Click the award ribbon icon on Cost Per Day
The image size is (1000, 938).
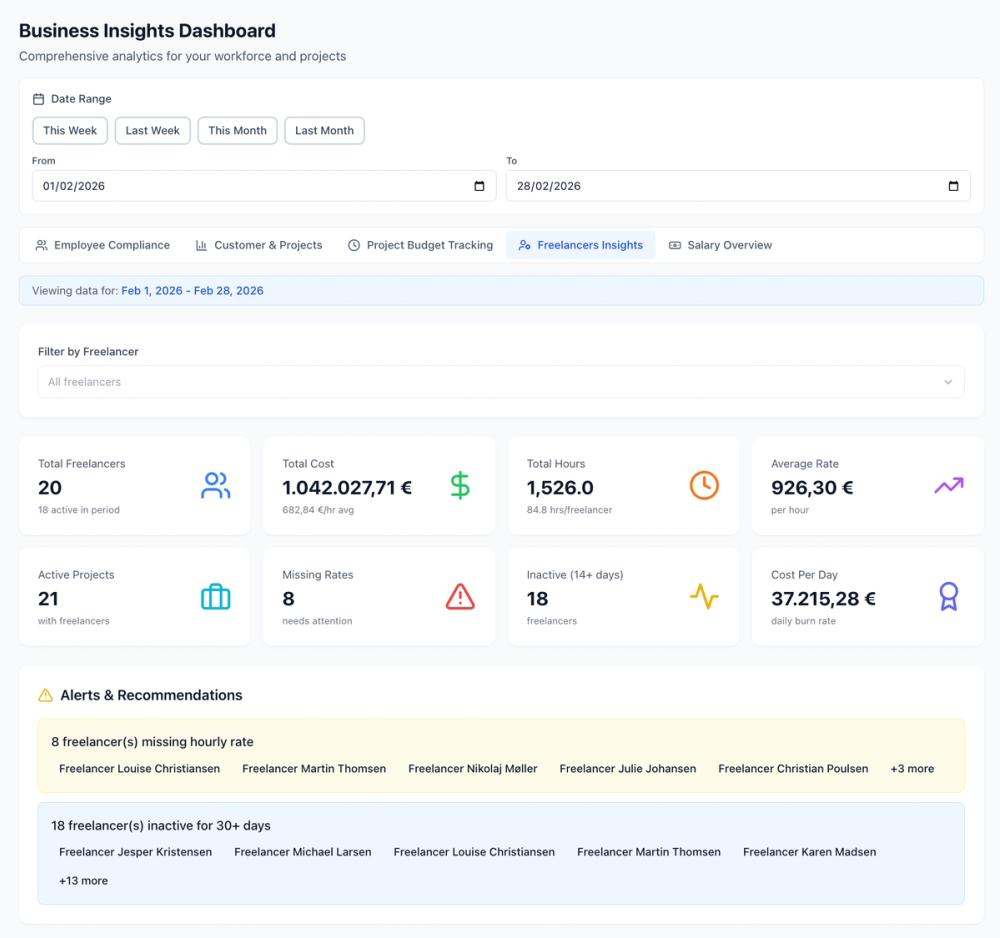[949, 597]
